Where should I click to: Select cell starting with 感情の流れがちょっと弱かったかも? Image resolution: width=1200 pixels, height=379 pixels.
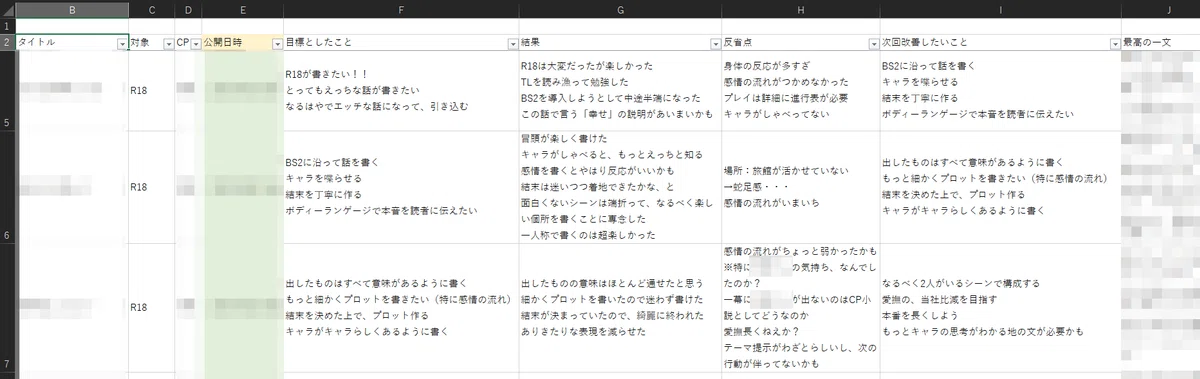800,308
